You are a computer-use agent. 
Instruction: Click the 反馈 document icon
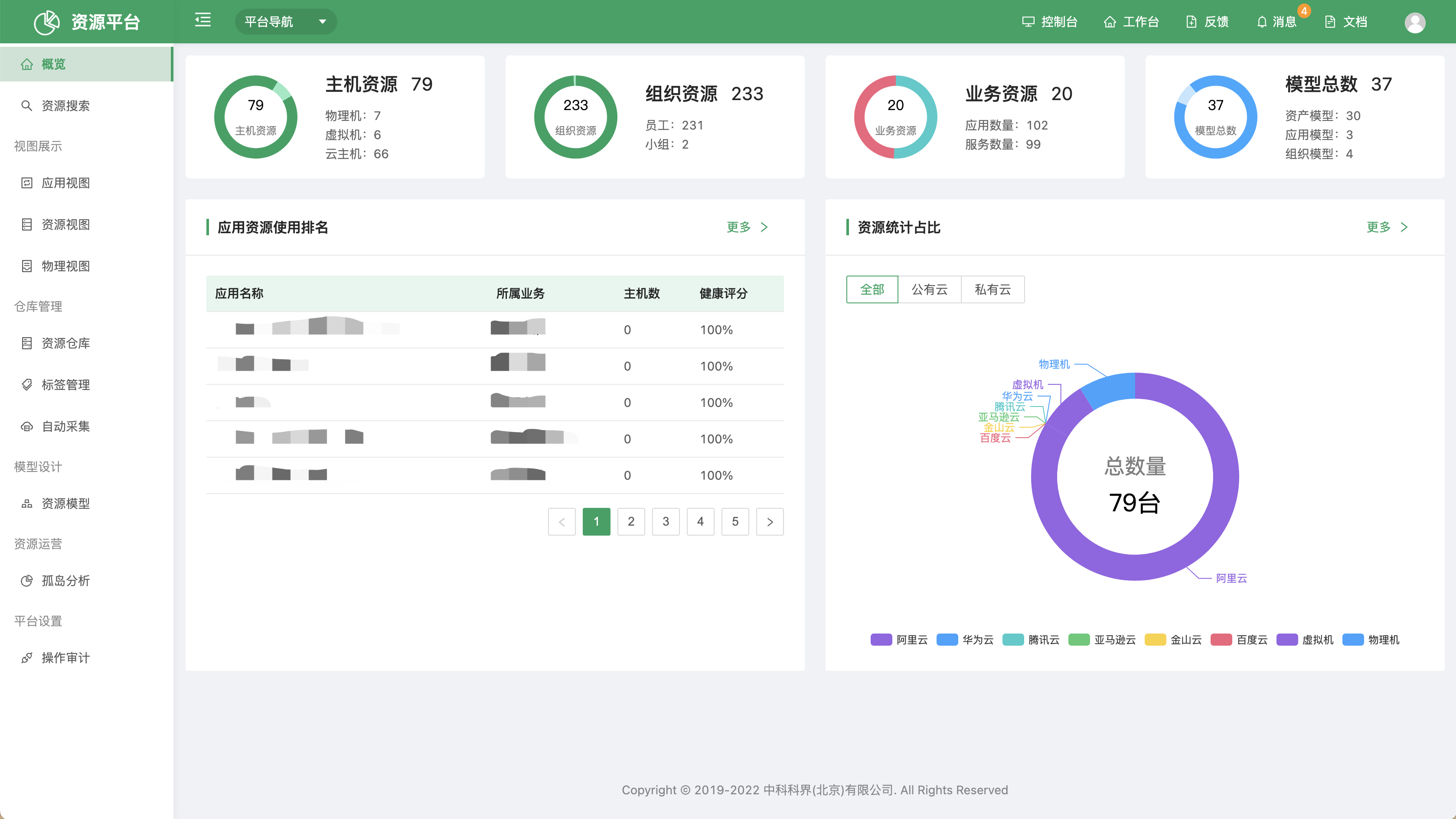[1192, 22]
